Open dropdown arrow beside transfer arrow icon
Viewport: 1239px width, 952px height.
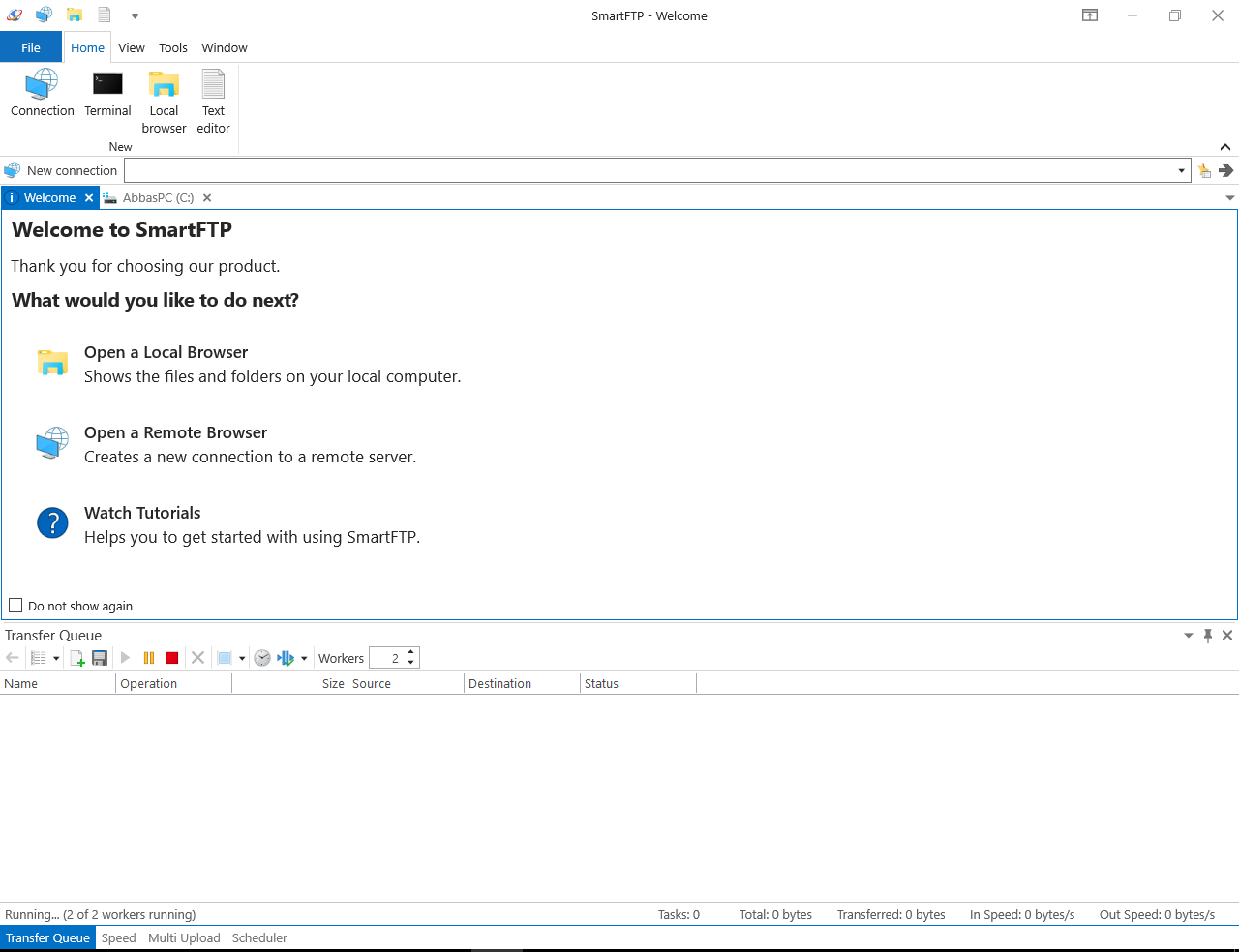click(x=304, y=659)
